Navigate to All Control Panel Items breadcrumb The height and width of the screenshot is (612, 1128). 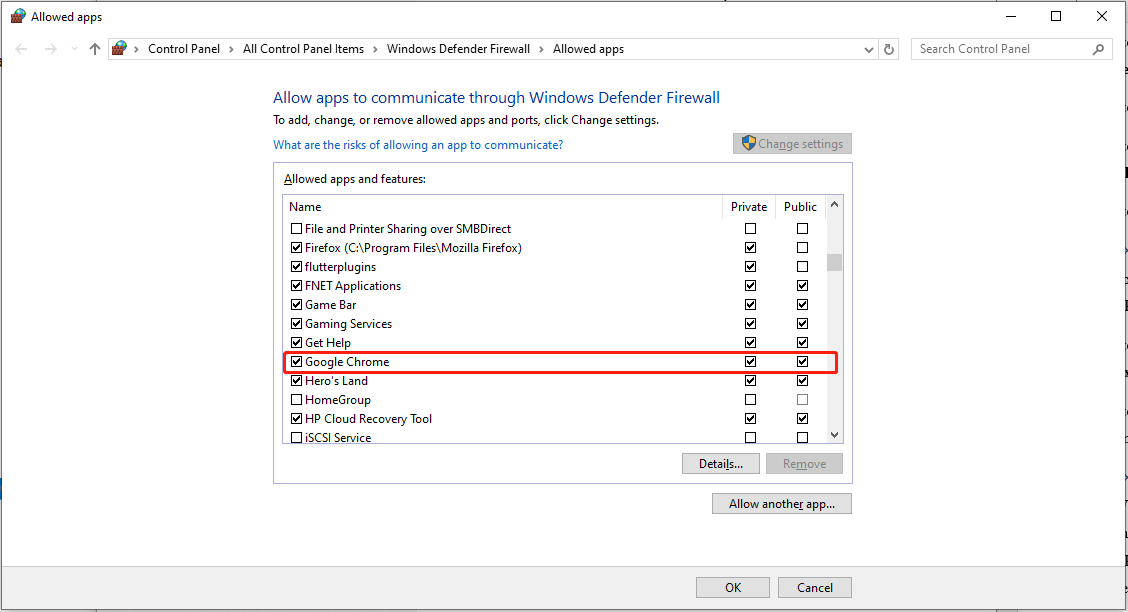(303, 49)
